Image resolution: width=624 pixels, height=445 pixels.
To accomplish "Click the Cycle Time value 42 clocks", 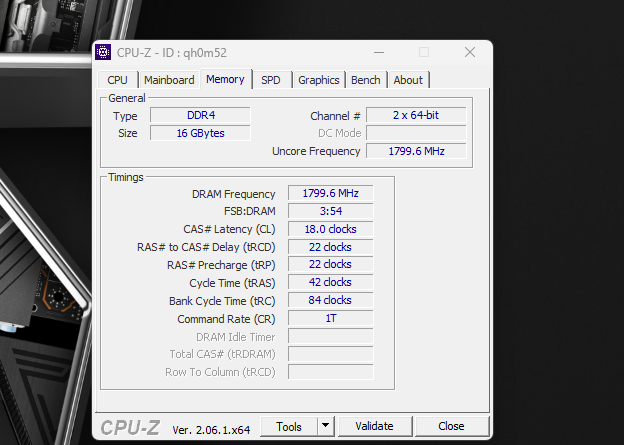I will [x=331, y=282].
